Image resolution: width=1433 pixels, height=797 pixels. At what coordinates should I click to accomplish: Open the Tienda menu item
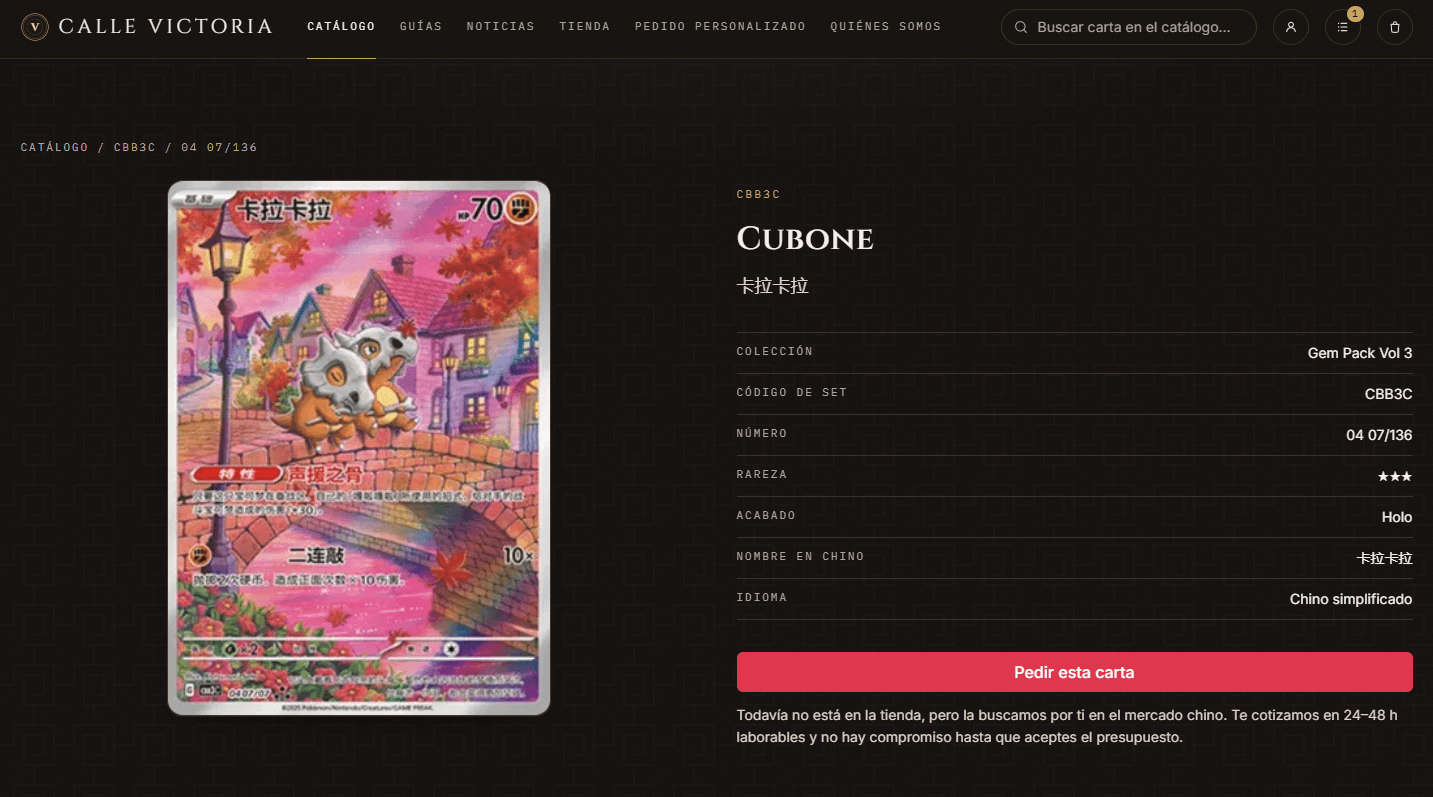tap(585, 27)
